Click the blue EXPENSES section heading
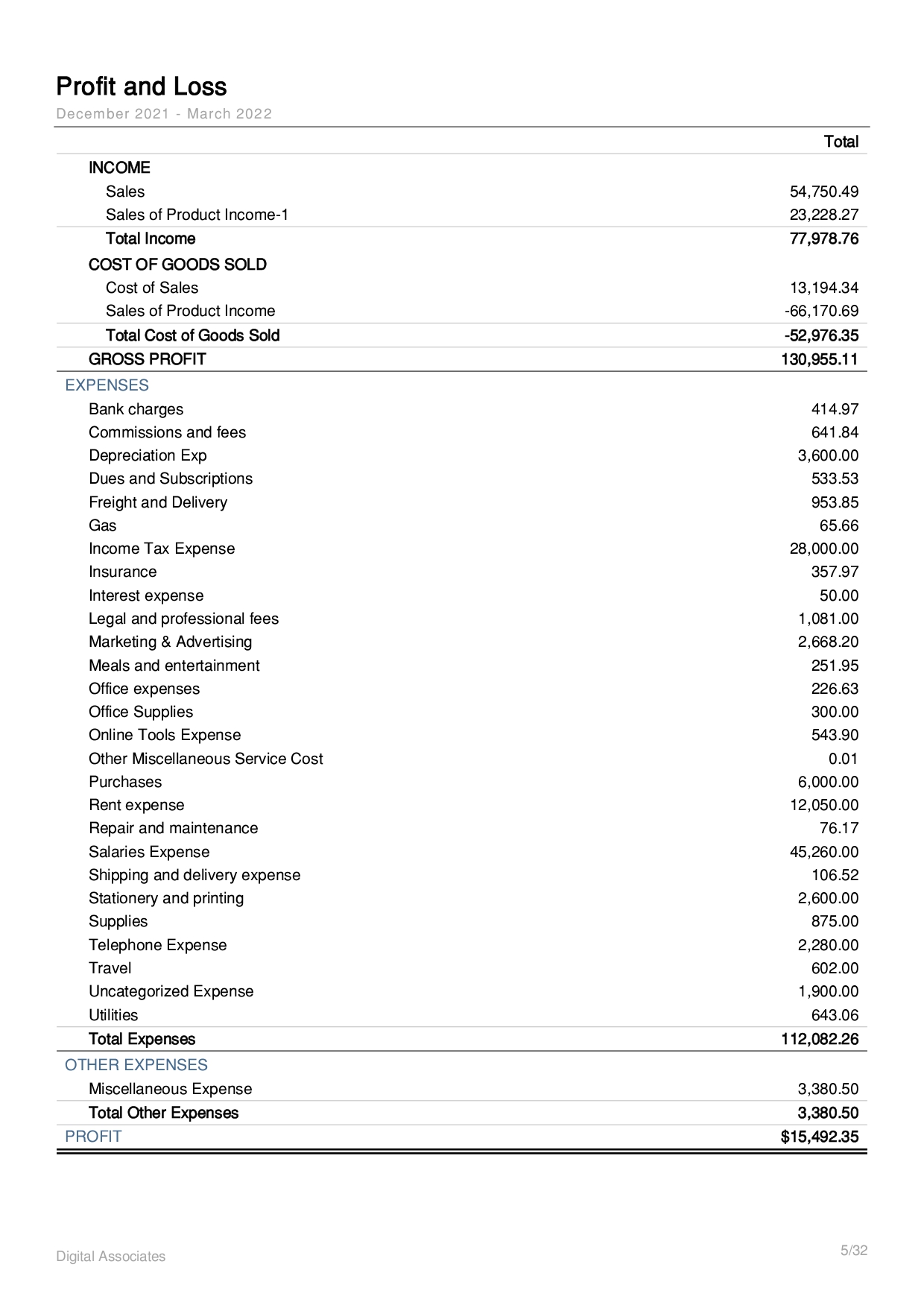The height and width of the screenshot is (1308, 924). [107, 385]
